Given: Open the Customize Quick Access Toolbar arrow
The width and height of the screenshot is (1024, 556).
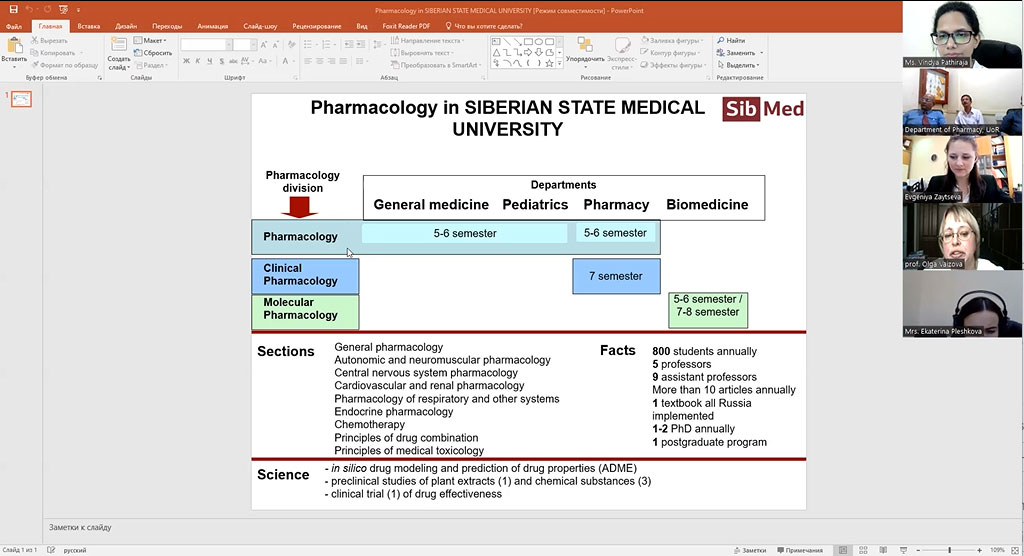Looking at the screenshot, I should coord(78,10).
